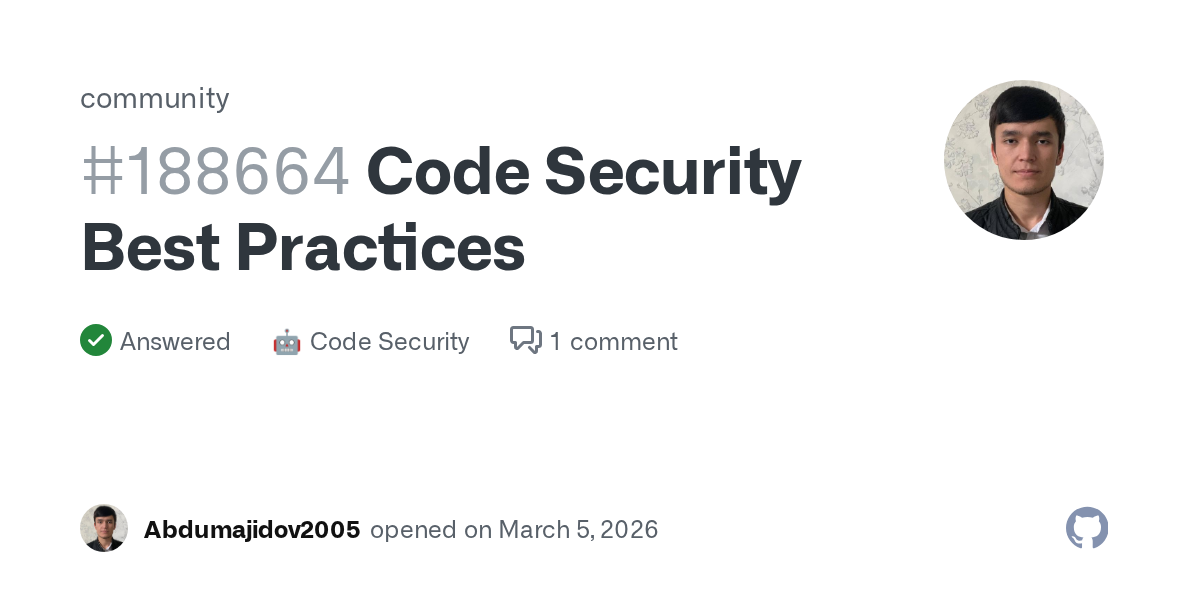Image resolution: width=1200 pixels, height=600 pixels.
Task: Click the March 5, 2026 date
Action: pos(578,530)
